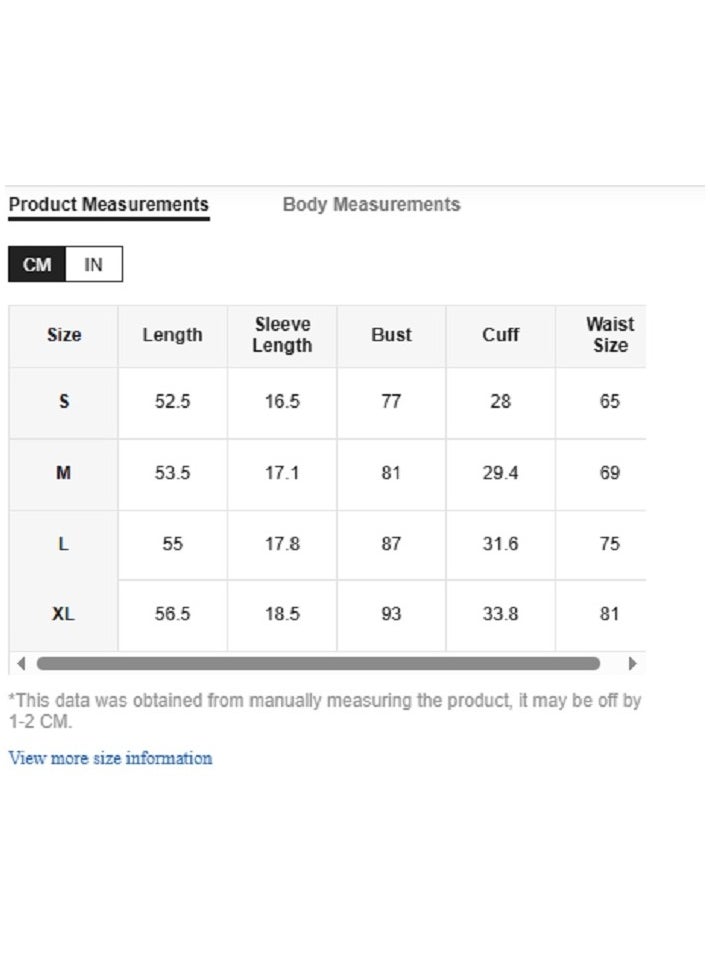Select the Bust column header

(x=391, y=335)
